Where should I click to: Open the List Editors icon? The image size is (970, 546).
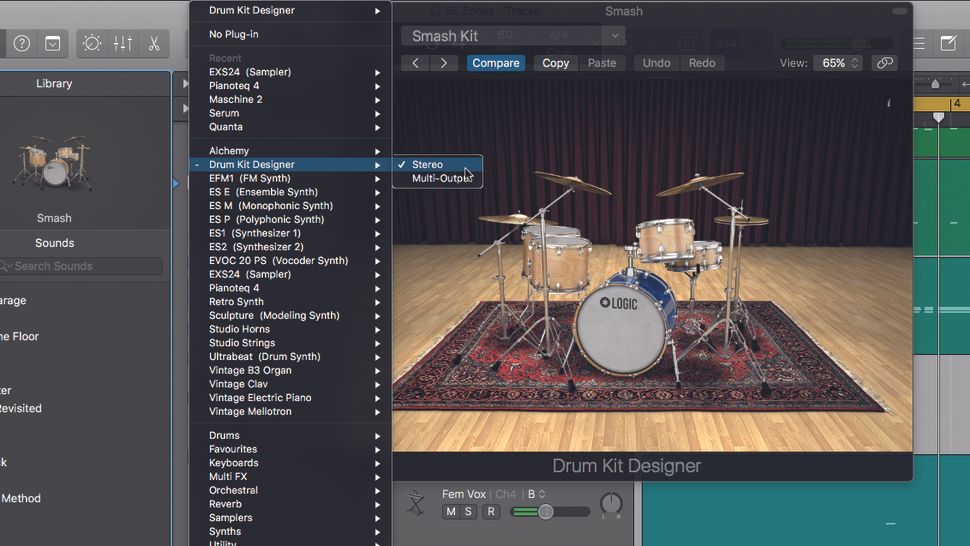919,43
